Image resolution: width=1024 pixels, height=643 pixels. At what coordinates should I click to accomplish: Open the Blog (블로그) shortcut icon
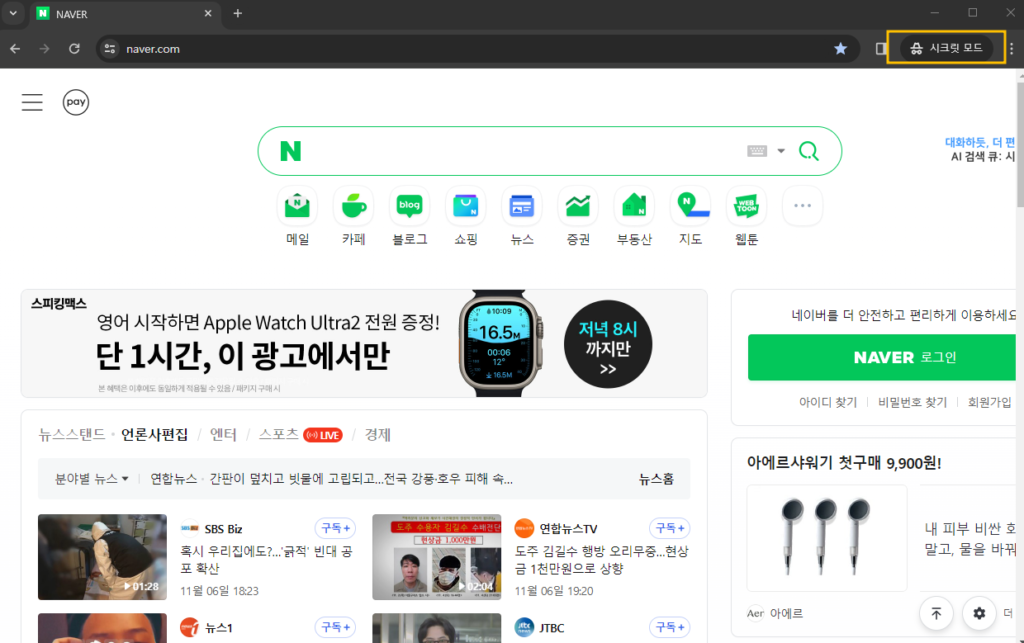point(409,206)
